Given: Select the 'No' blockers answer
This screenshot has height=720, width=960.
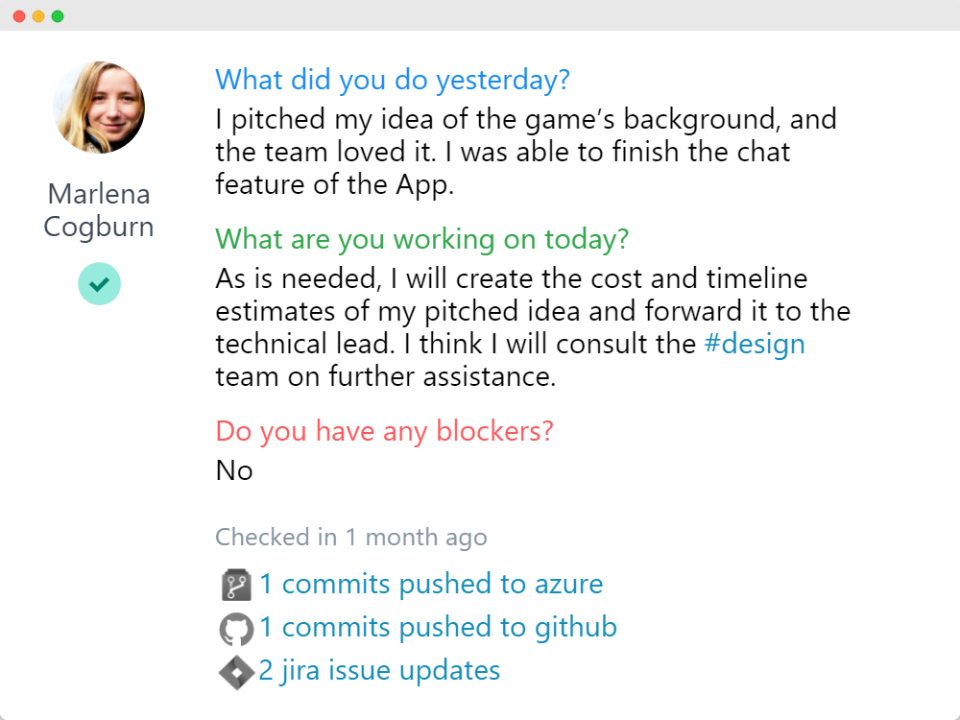Looking at the screenshot, I should coord(234,470).
